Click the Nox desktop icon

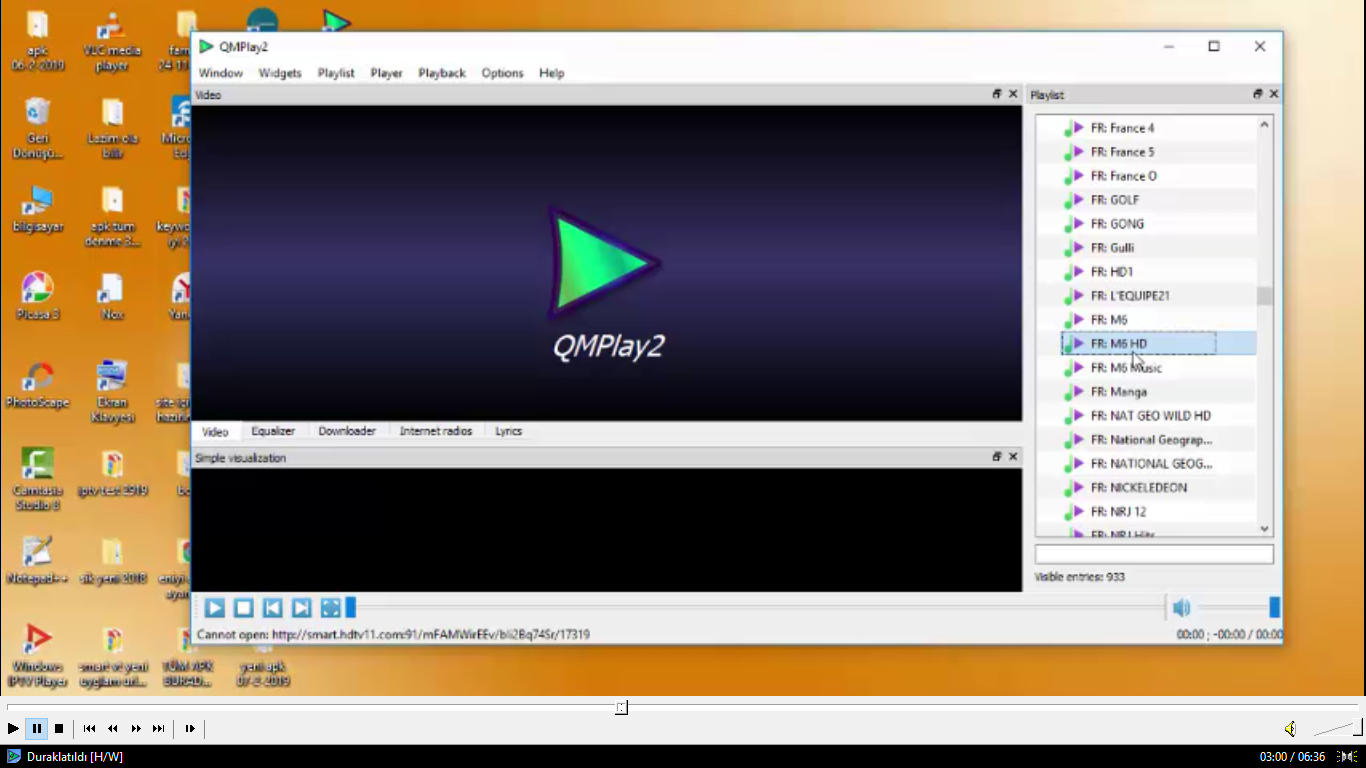(112, 296)
